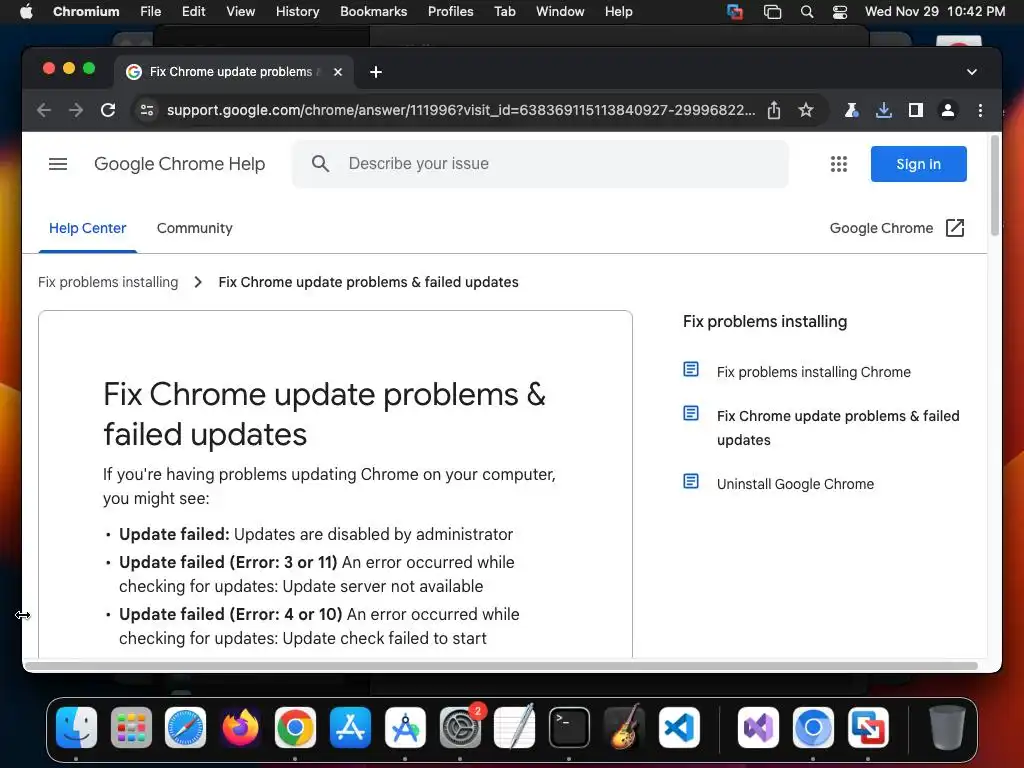
Task: Open the Tab menu
Action: [505, 12]
